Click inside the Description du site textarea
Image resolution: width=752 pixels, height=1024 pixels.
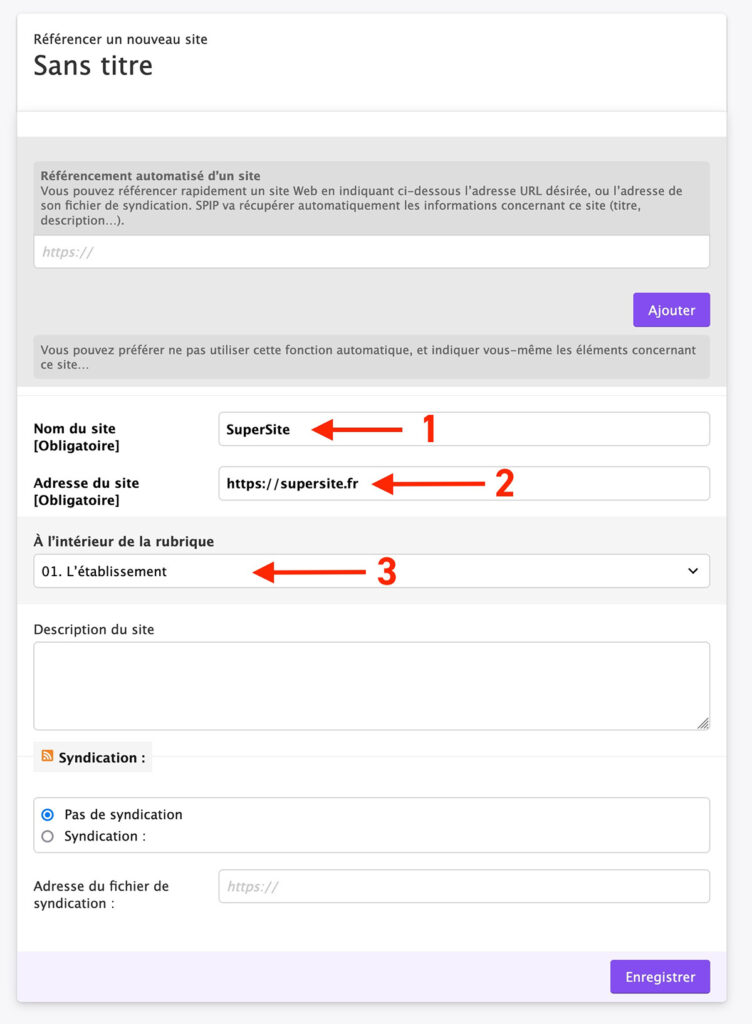370,685
